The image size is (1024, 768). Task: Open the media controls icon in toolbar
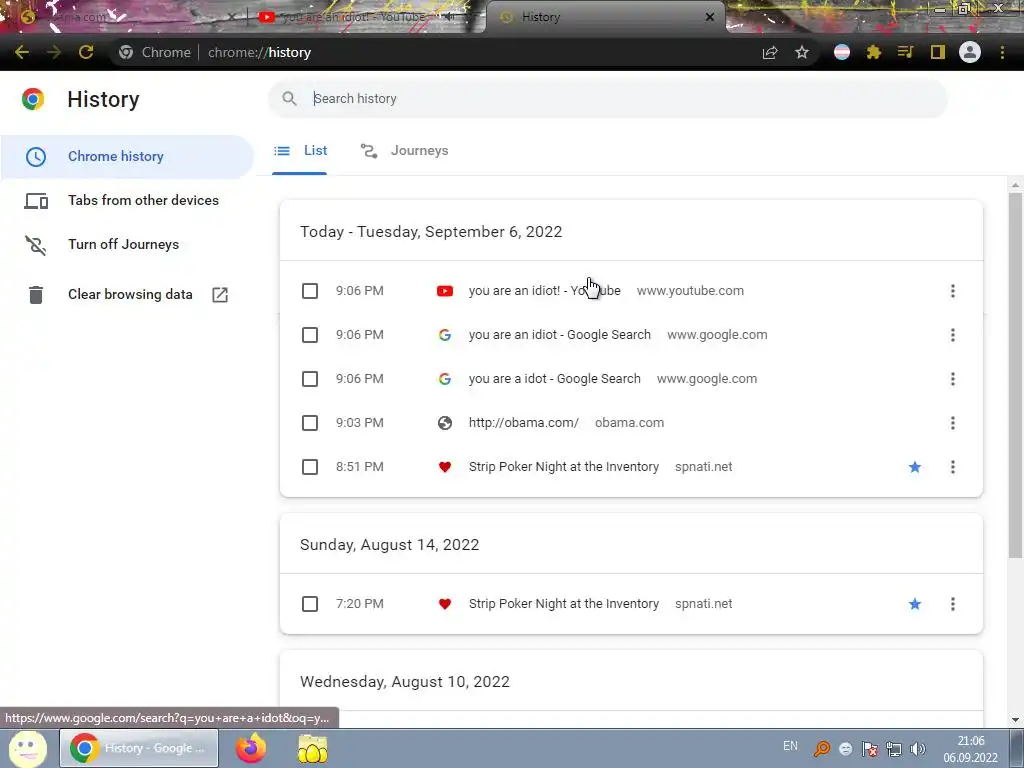pyautogui.click(x=905, y=52)
